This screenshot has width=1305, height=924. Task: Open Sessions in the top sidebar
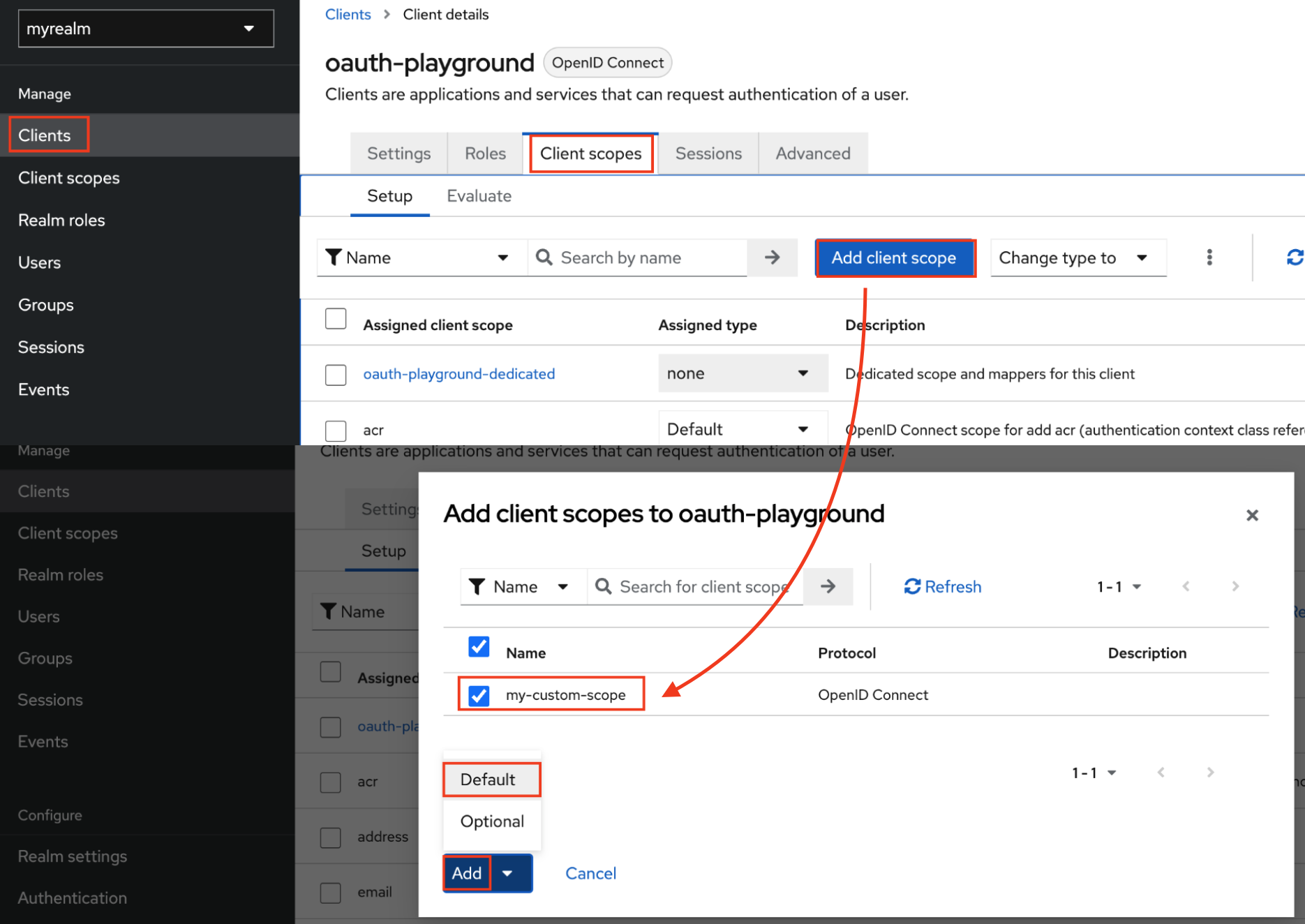tap(149, 348)
